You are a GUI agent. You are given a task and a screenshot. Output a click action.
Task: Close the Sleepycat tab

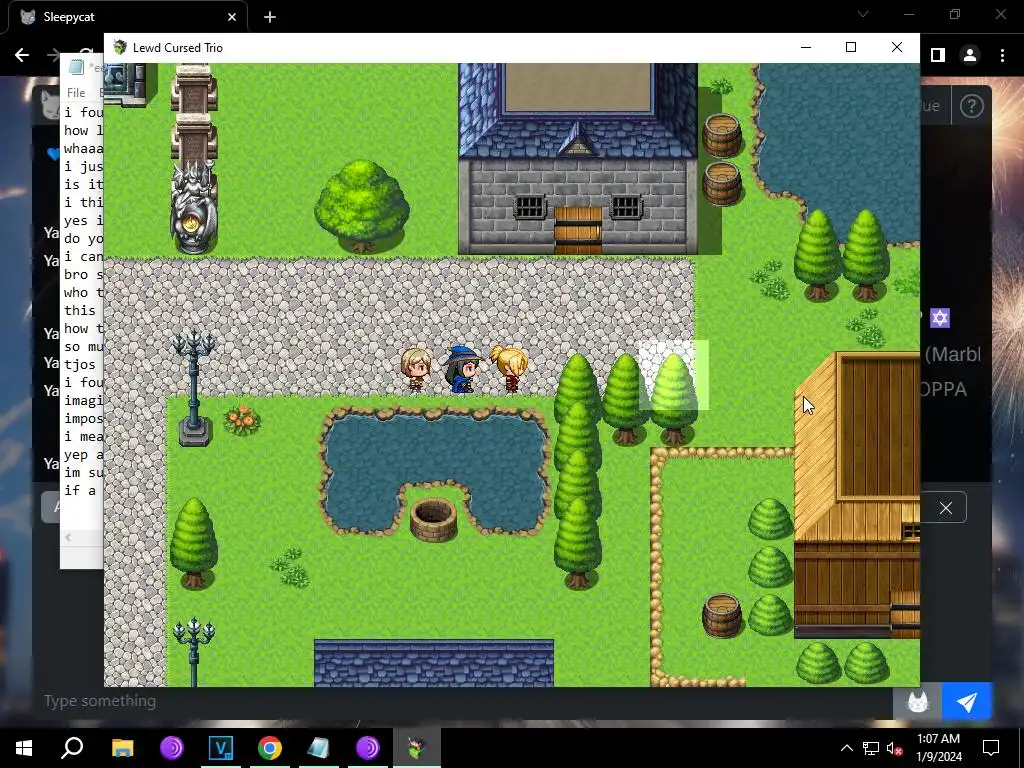tap(232, 17)
